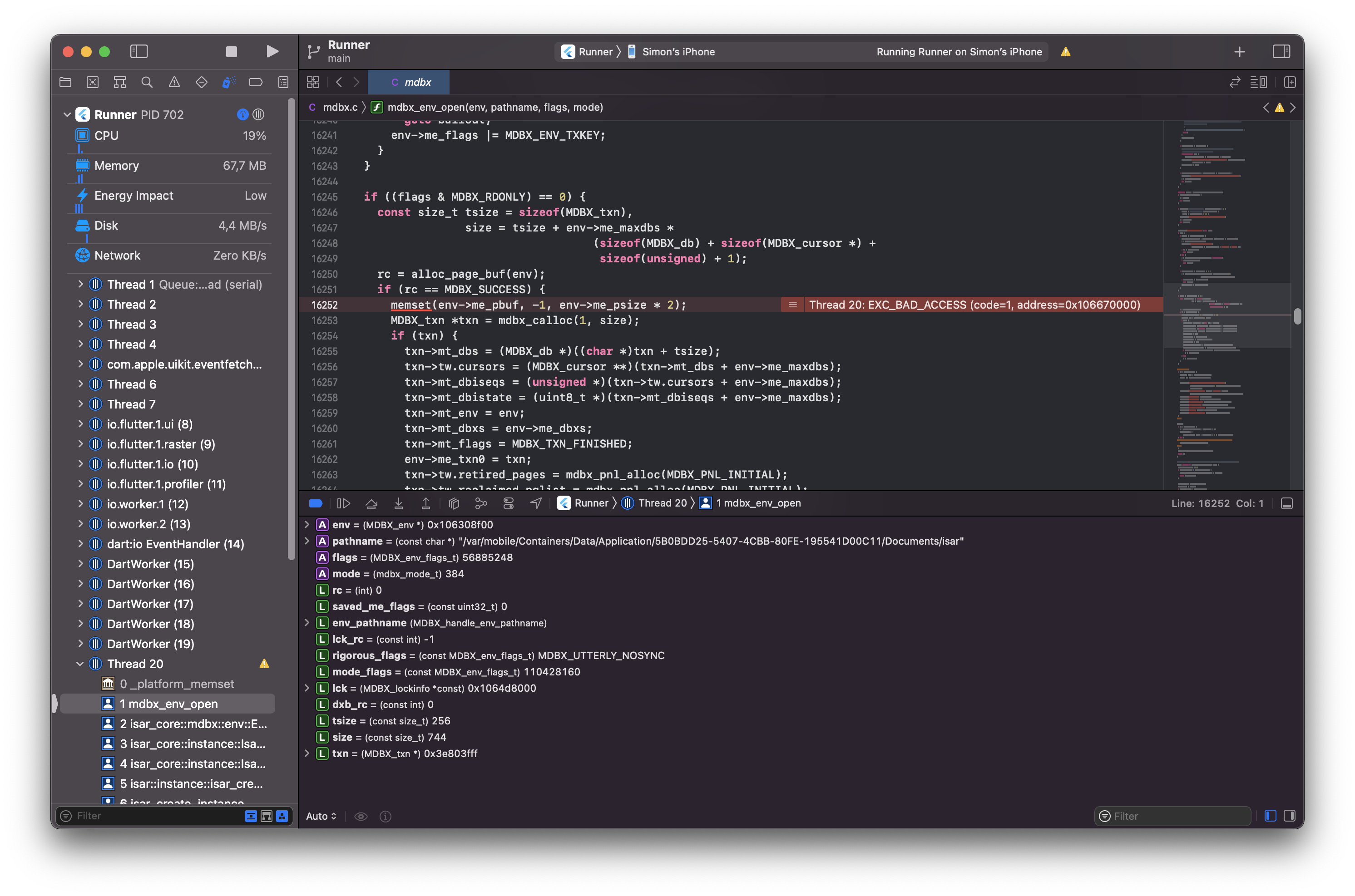Select the Project navigator folder icon
Viewport: 1355px width, 896px height.
[x=65, y=82]
